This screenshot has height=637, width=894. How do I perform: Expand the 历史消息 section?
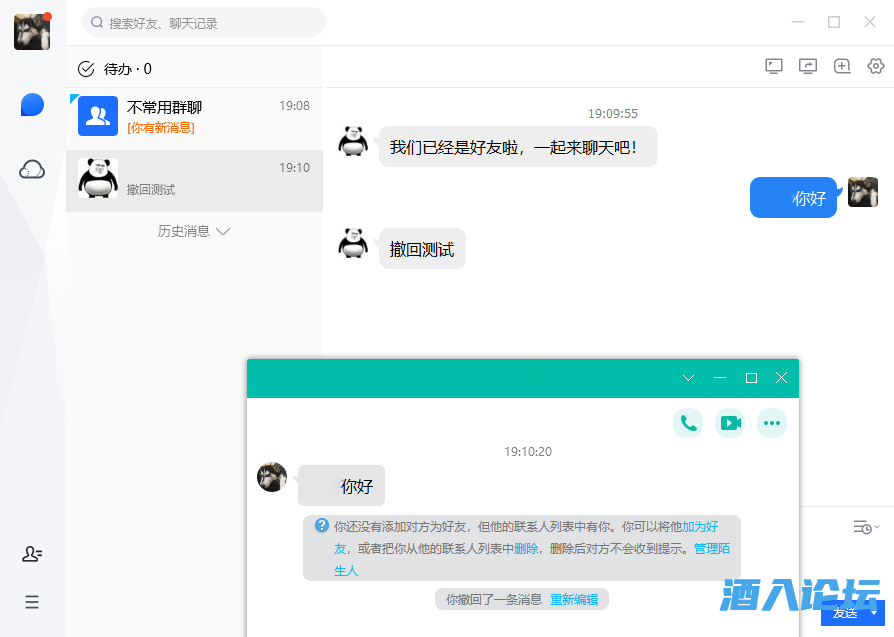click(x=194, y=231)
